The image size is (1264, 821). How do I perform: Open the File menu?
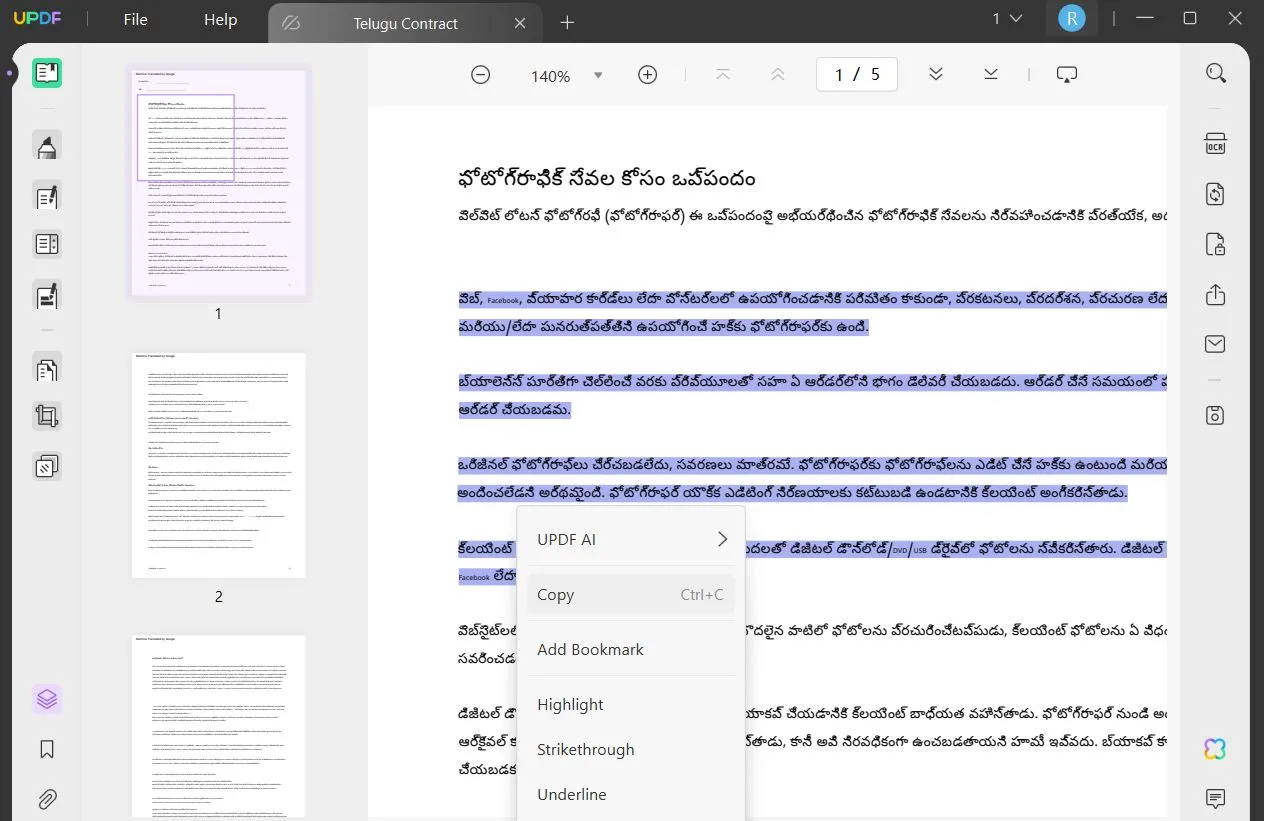134,18
